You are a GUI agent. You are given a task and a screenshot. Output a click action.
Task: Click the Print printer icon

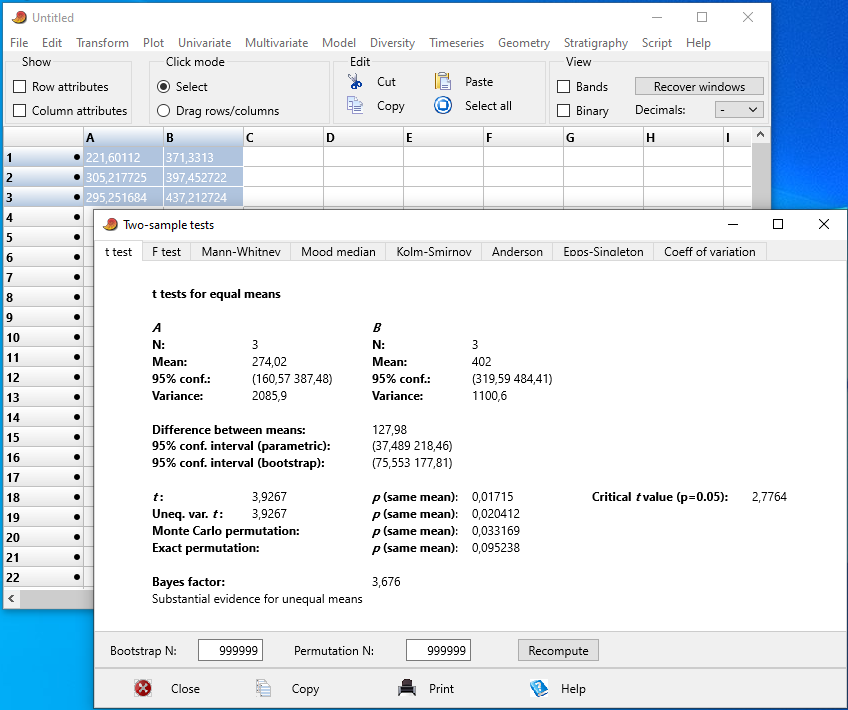click(407, 688)
